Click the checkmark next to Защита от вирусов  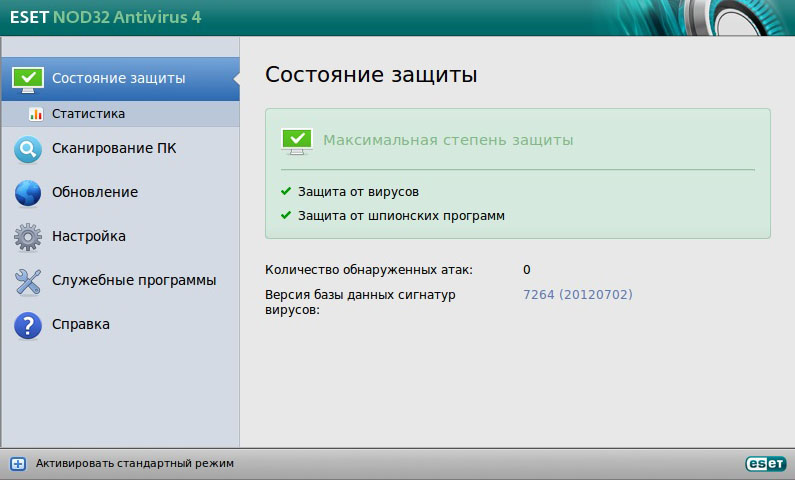click(x=286, y=191)
